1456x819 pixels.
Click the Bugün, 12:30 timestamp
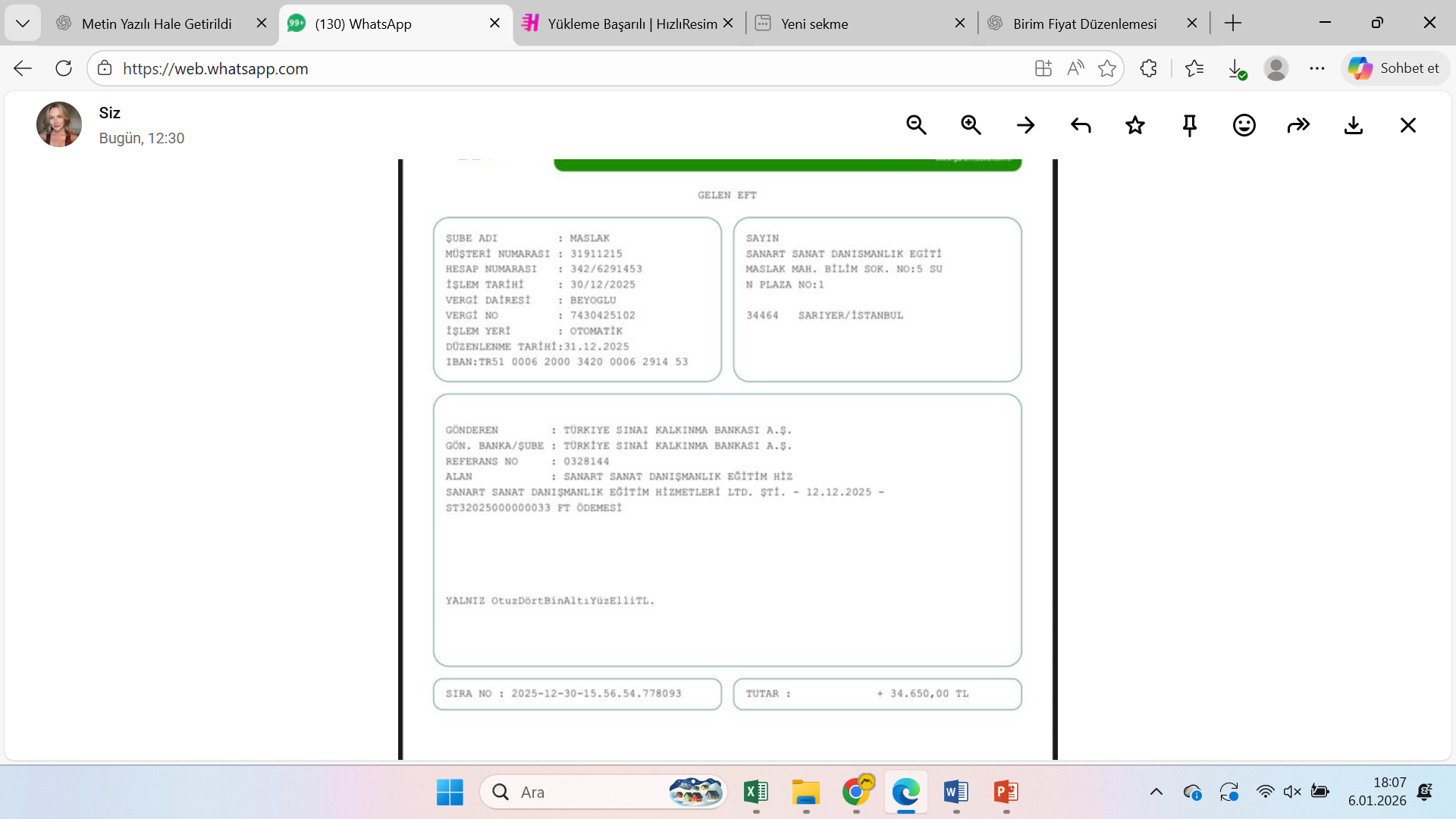pyautogui.click(x=142, y=138)
